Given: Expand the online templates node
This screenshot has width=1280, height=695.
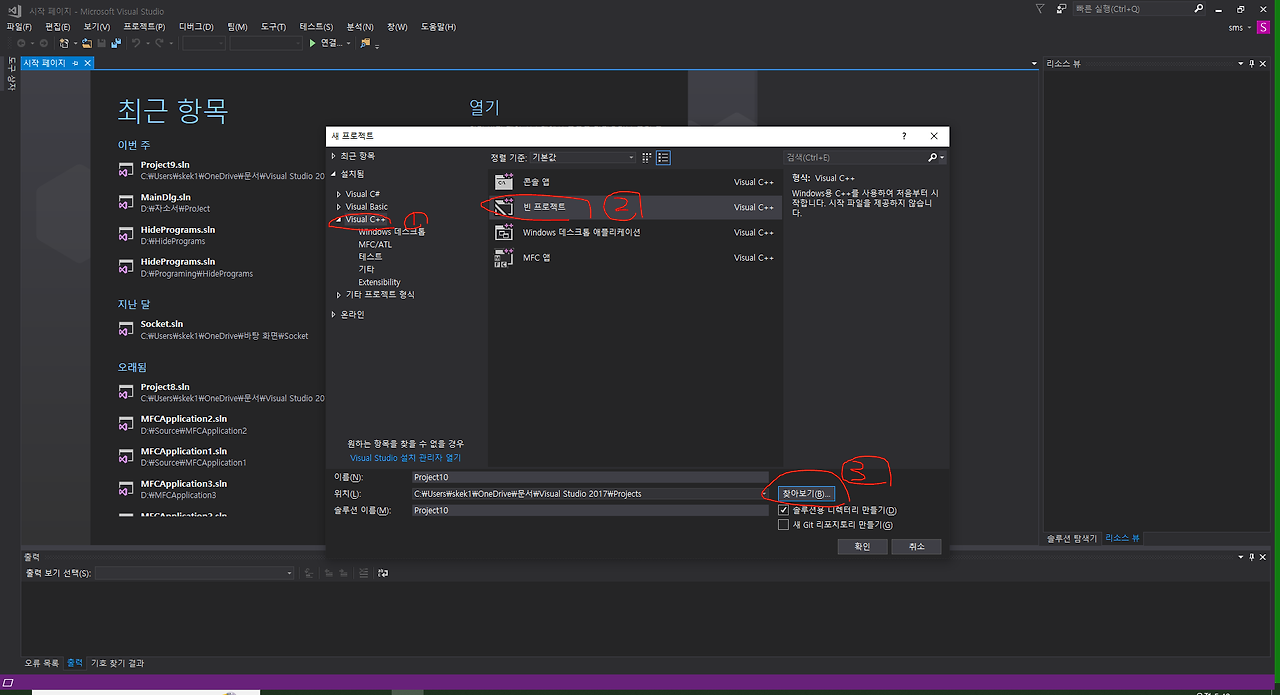Looking at the screenshot, I should (x=334, y=314).
